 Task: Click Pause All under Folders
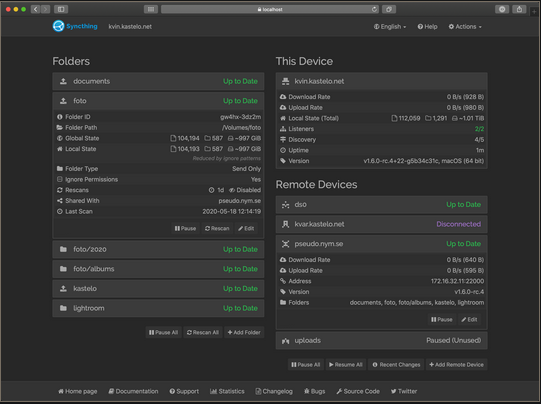pos(164,333)
